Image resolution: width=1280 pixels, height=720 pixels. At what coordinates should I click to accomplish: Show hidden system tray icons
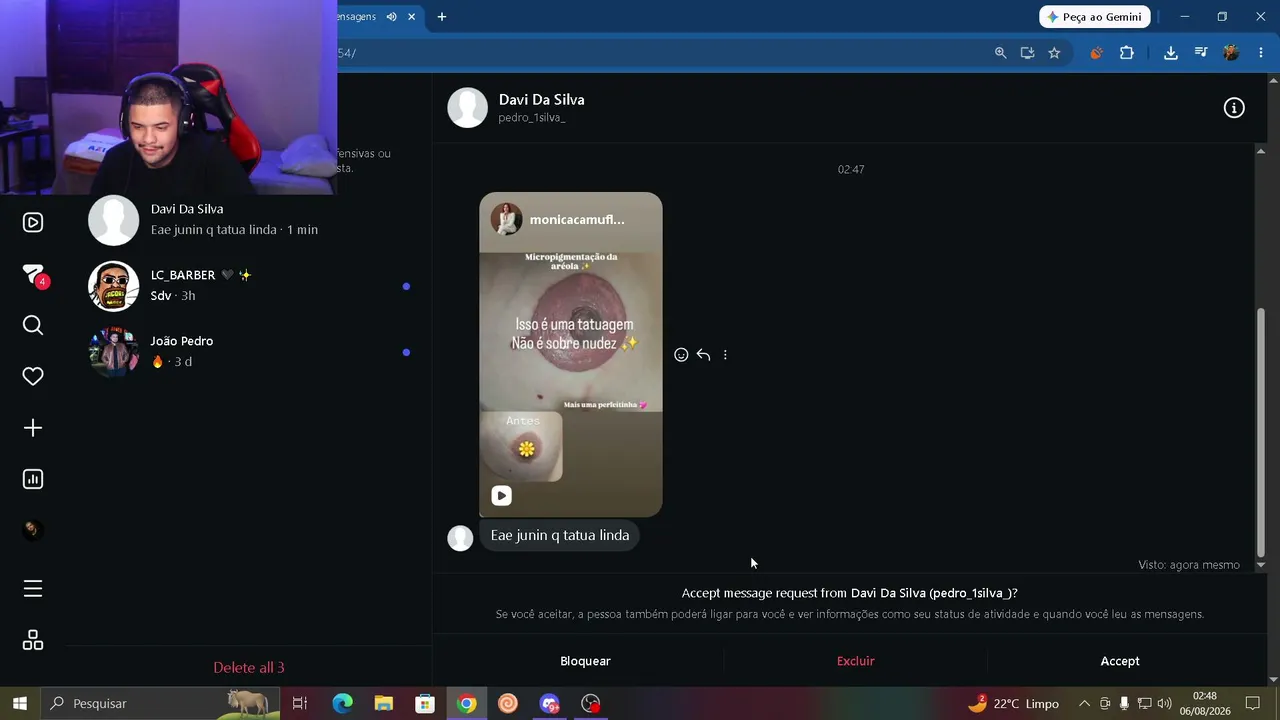(x=1084, y=703)
